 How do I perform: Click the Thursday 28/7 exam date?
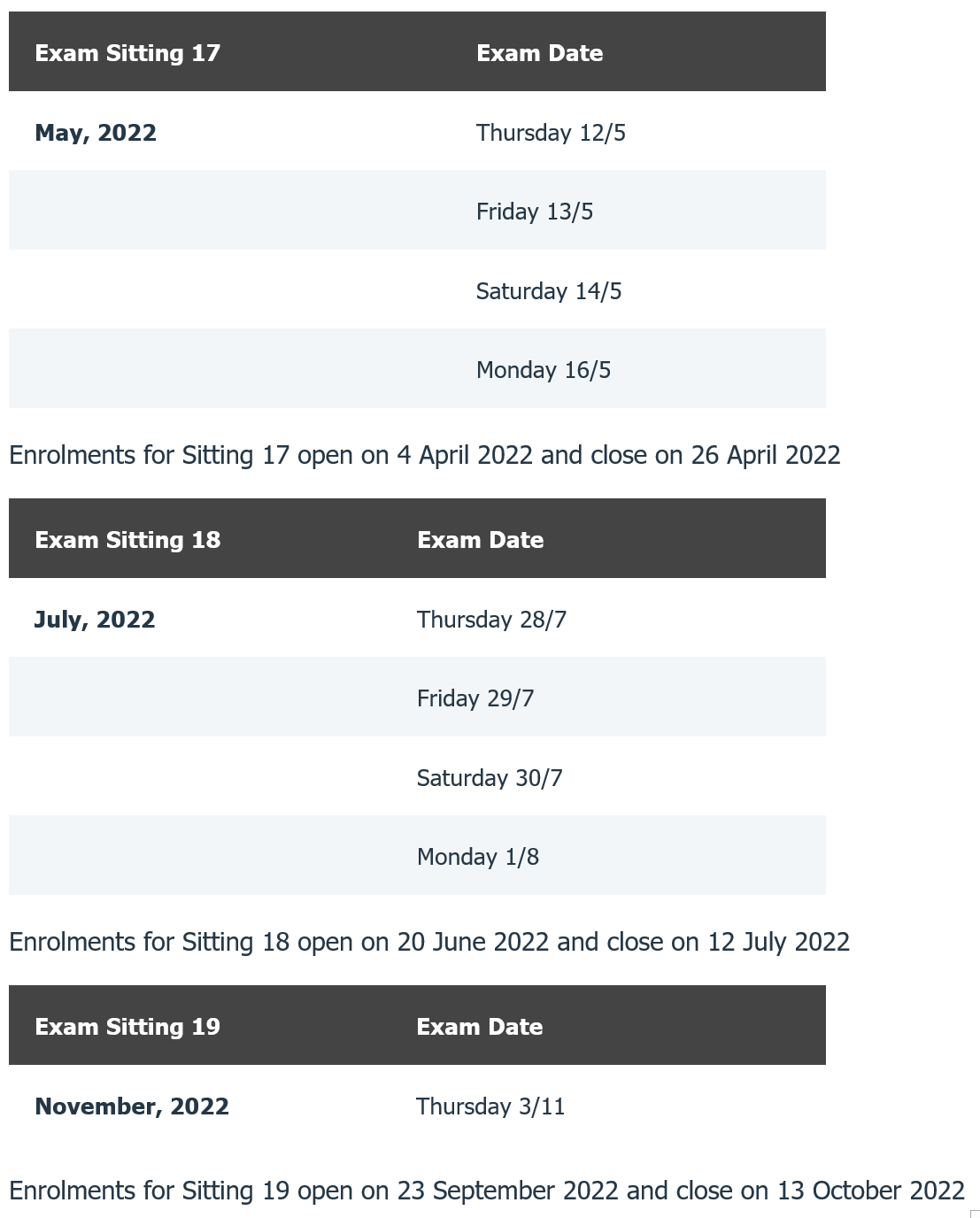[x=491, y=620]
